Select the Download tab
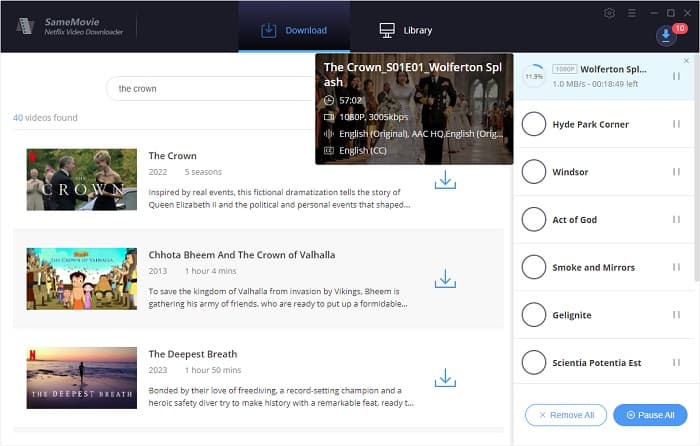The image size is (700, 446). pyautogui.click(x=294, y=30)
